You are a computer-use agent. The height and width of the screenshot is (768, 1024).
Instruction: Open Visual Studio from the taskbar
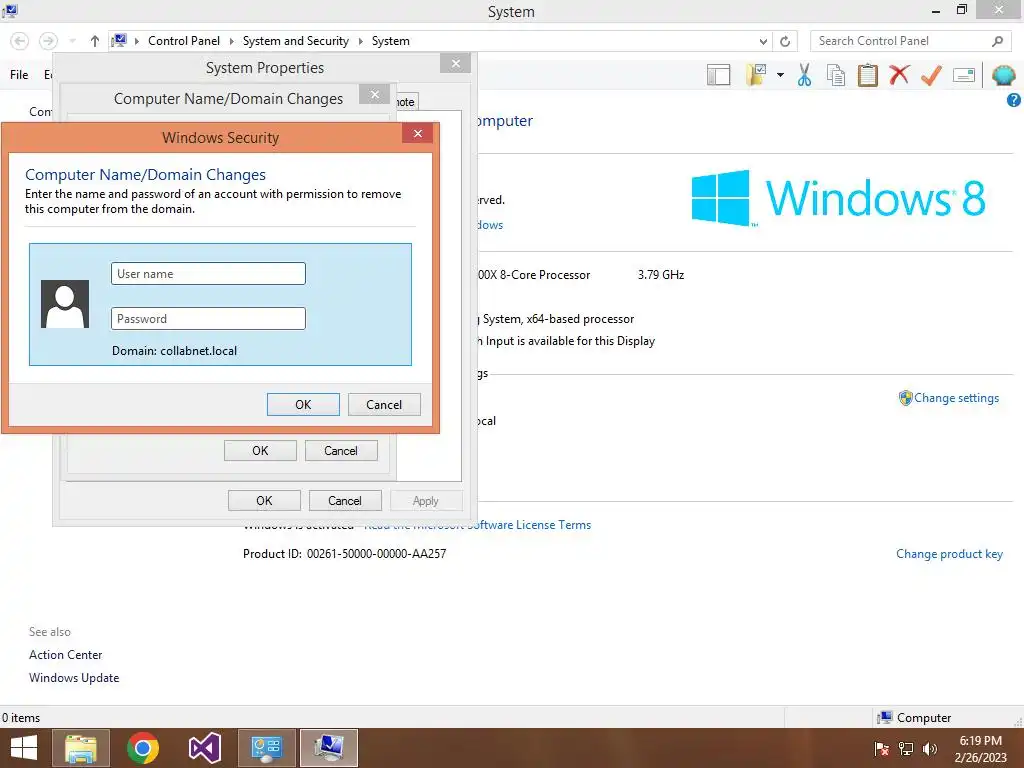pyautogui.click(x=204, y=748)
